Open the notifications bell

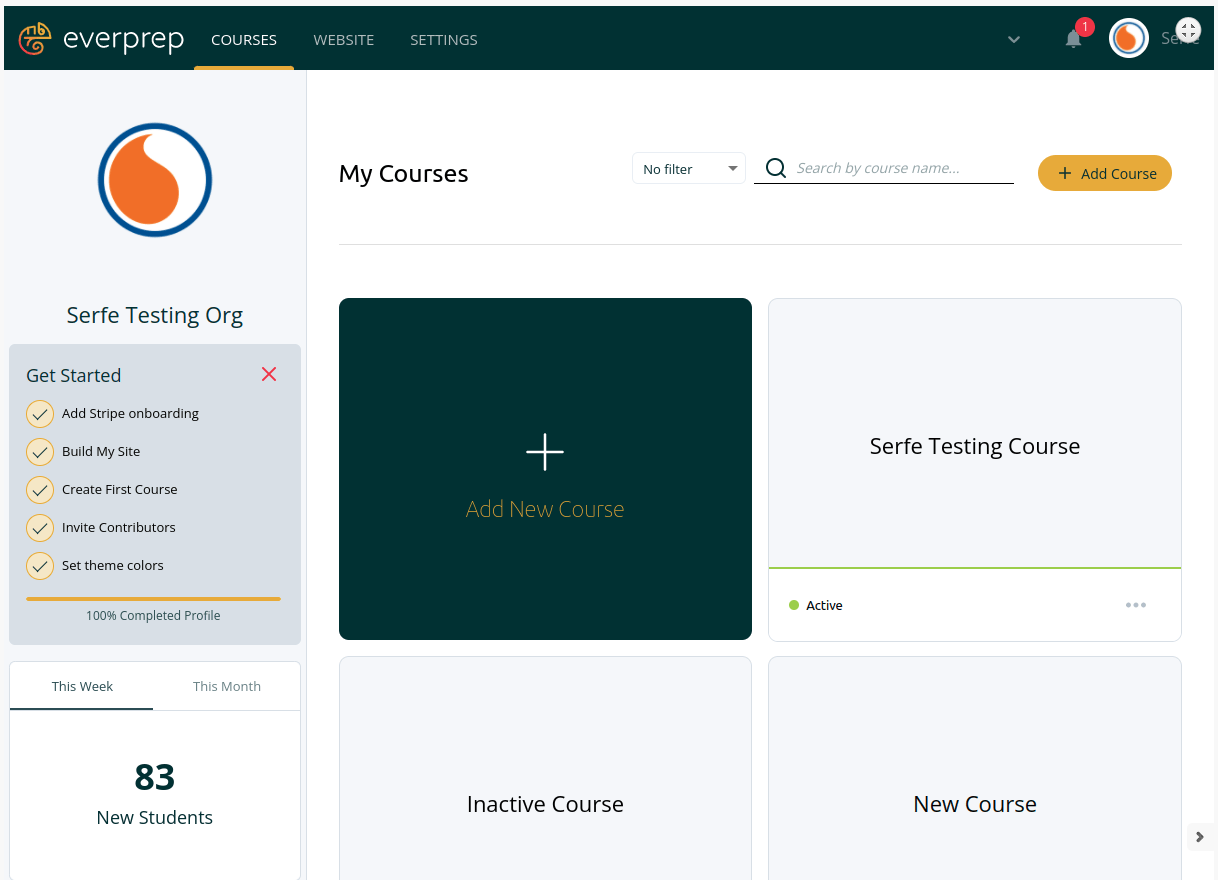click(x=1073, y=39)
